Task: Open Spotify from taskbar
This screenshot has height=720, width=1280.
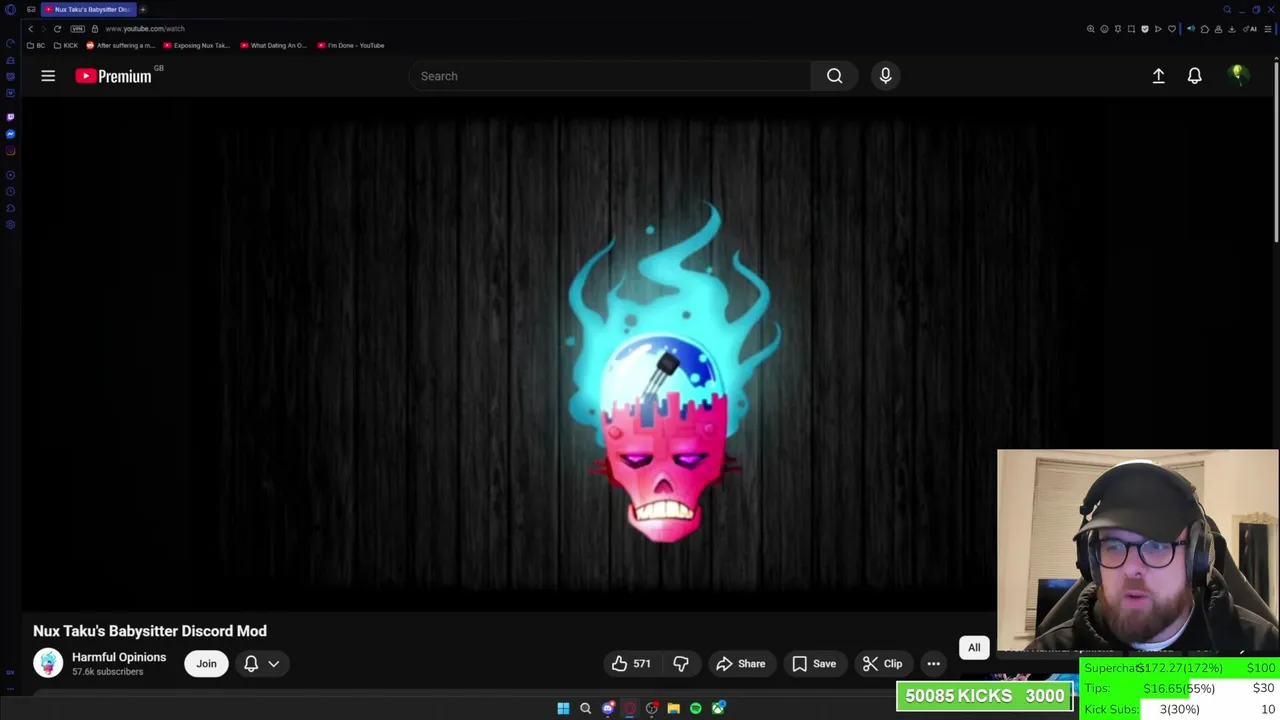Action: tap(695, 709)
